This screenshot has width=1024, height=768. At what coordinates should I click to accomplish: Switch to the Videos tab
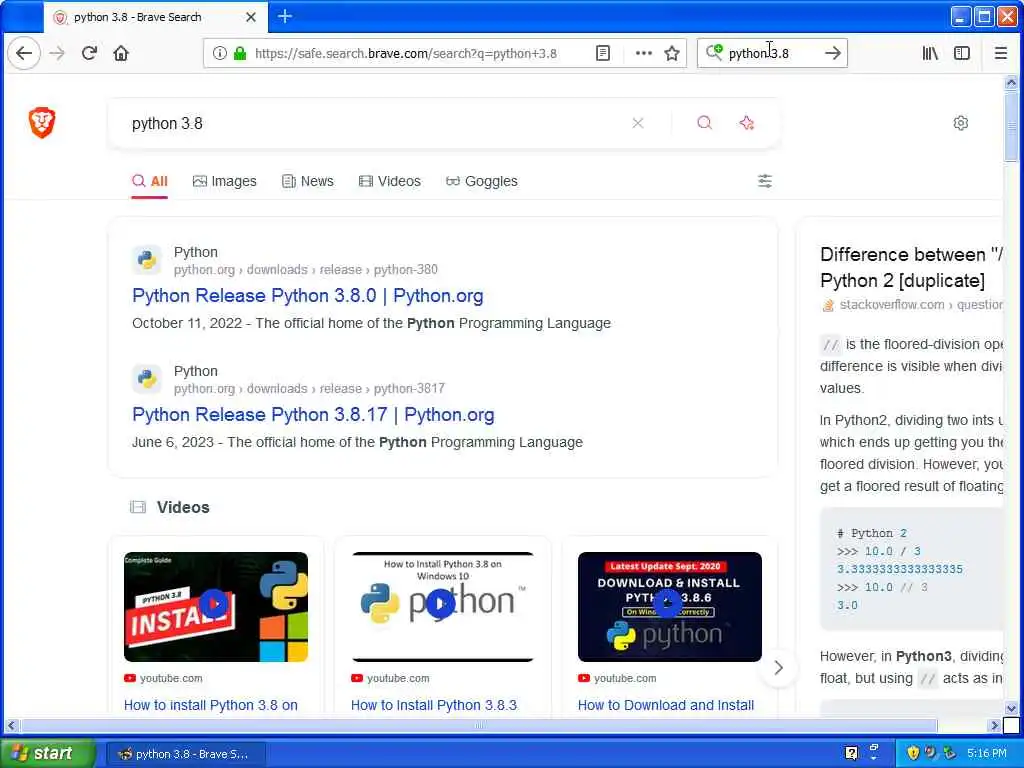click(390, 181)
